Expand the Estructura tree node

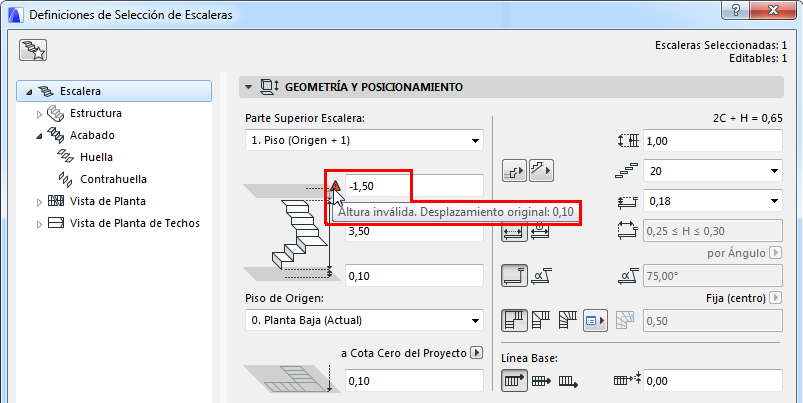click(39, 114)
